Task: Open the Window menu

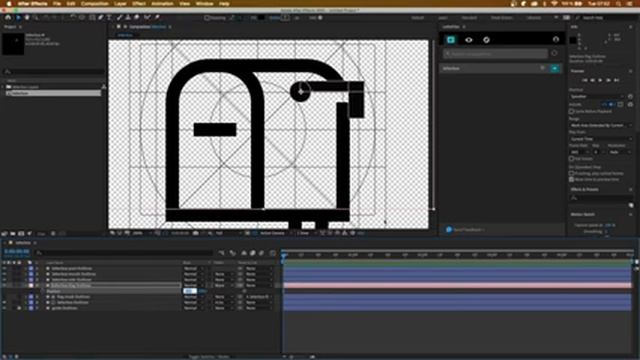Action: (x=204, y=3)
